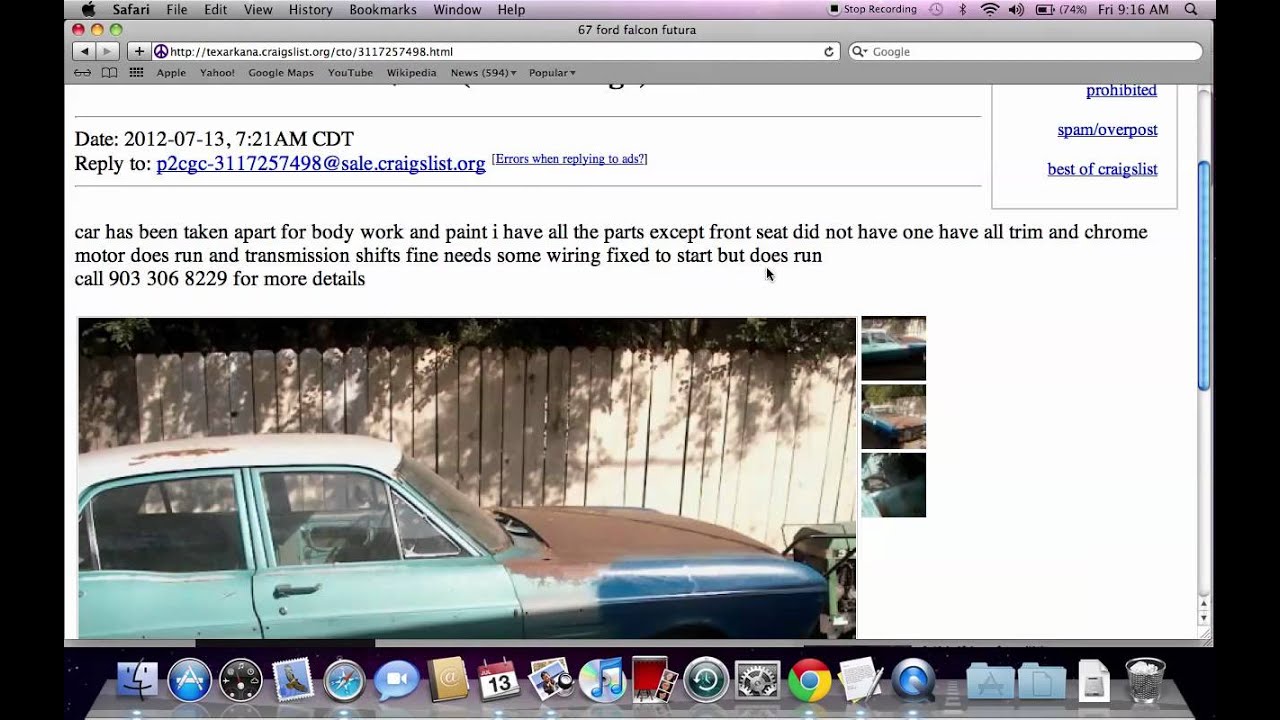Image resolution: width=1280 pixels, height=720 pixels.
Task: Open Photo Booth in the dock
Action: coord(654,681)
